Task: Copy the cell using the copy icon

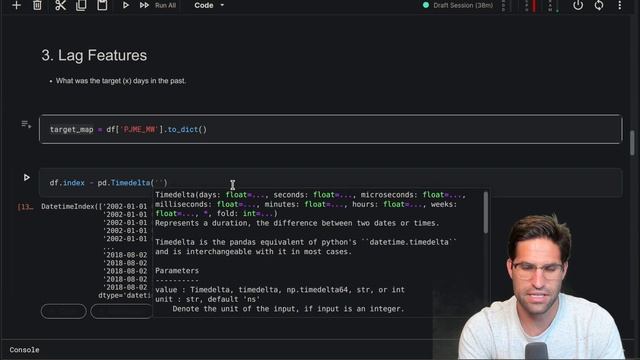Action: [81, 5]
